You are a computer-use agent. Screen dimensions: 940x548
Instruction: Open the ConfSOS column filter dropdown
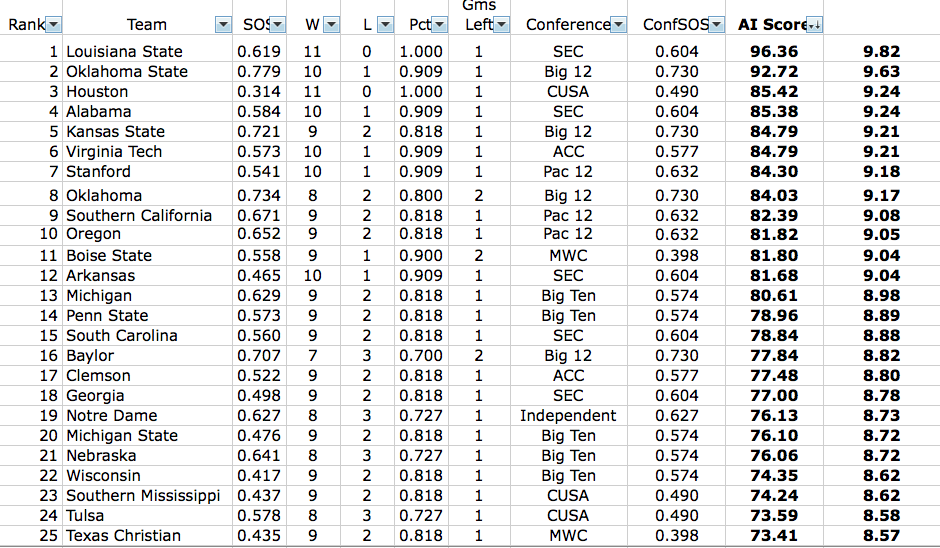(x=716, y=25)
